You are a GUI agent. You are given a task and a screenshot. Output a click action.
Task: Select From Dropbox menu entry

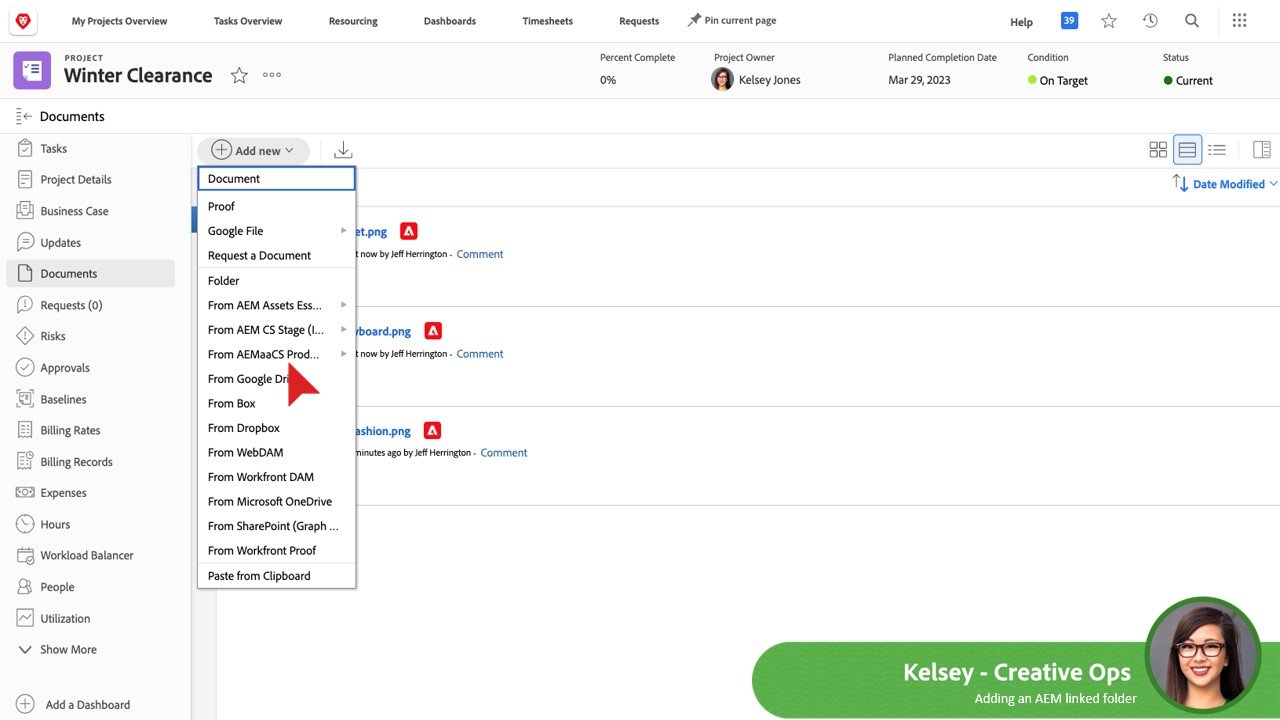click(x=276, y=428)
